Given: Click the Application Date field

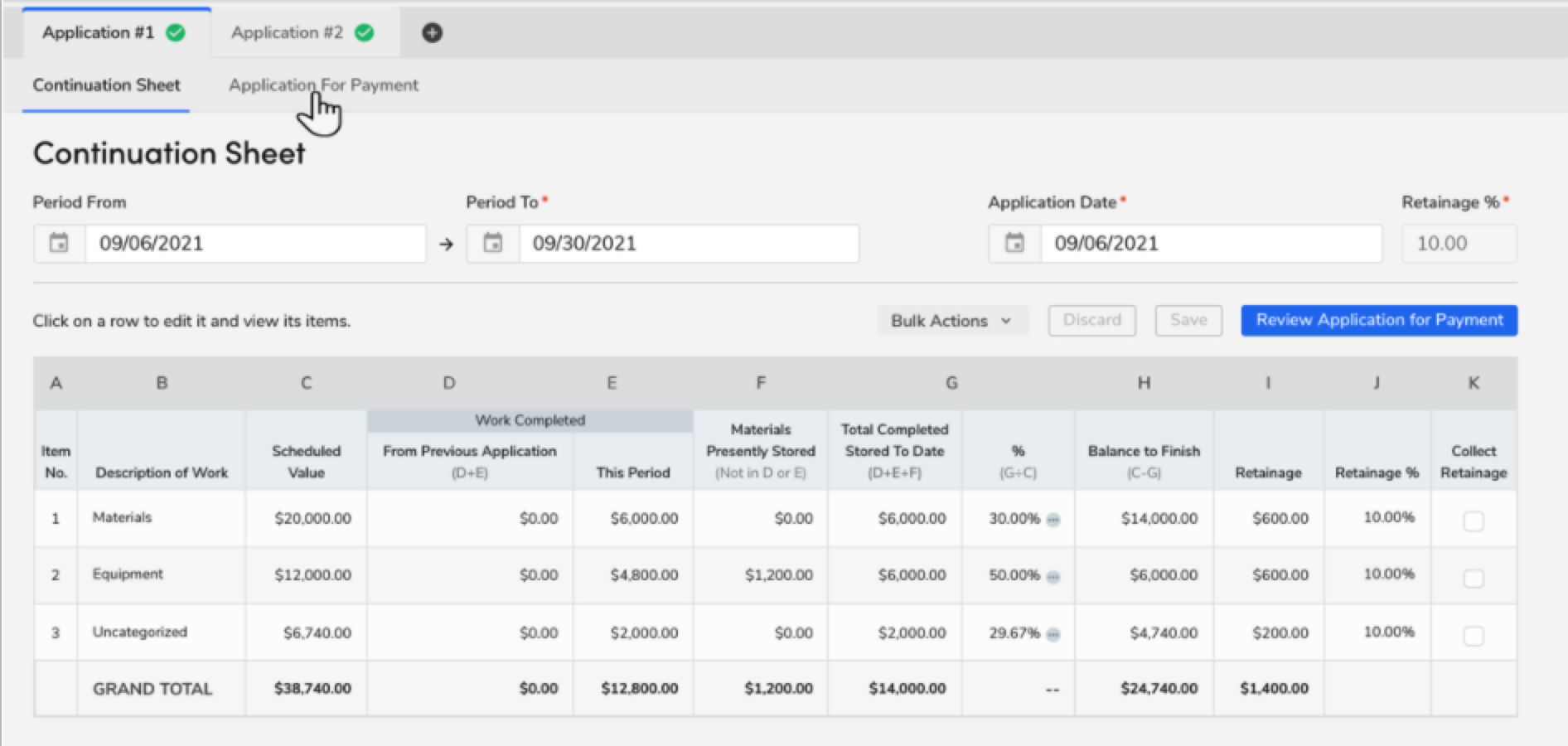Looking at the screenshot, I should click(x=1211, y=243).
